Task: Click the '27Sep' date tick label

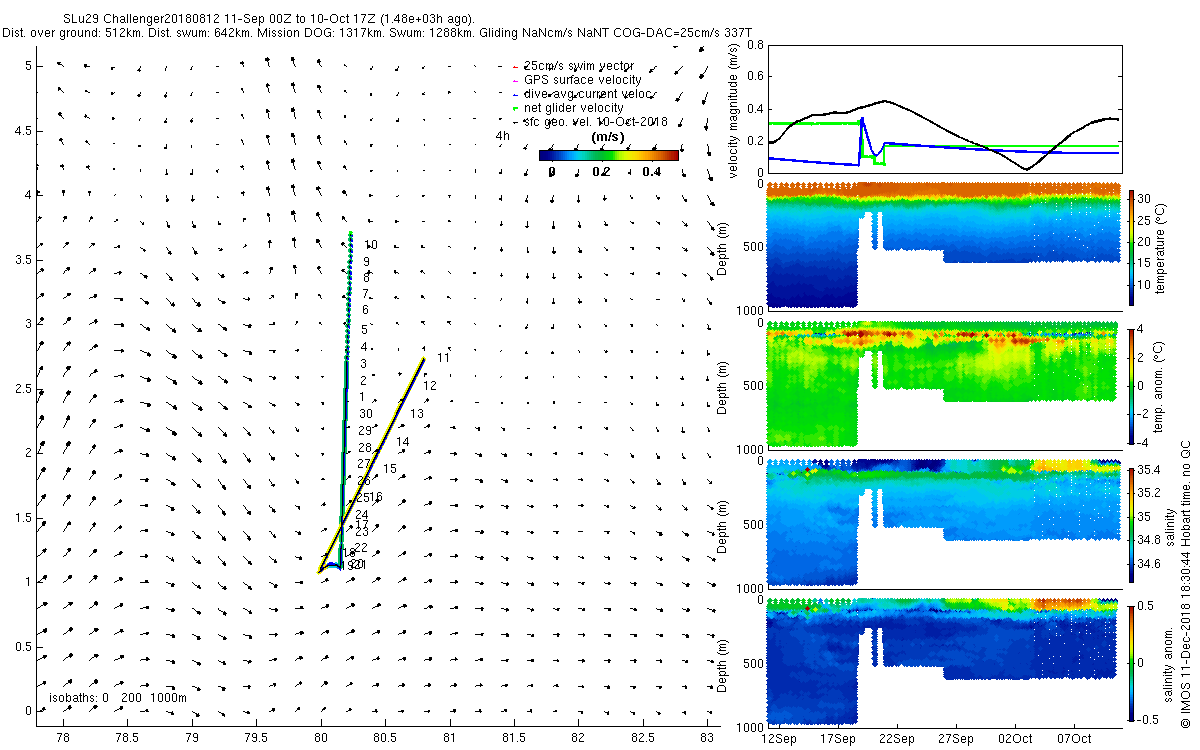Action: tap(956, 739)
